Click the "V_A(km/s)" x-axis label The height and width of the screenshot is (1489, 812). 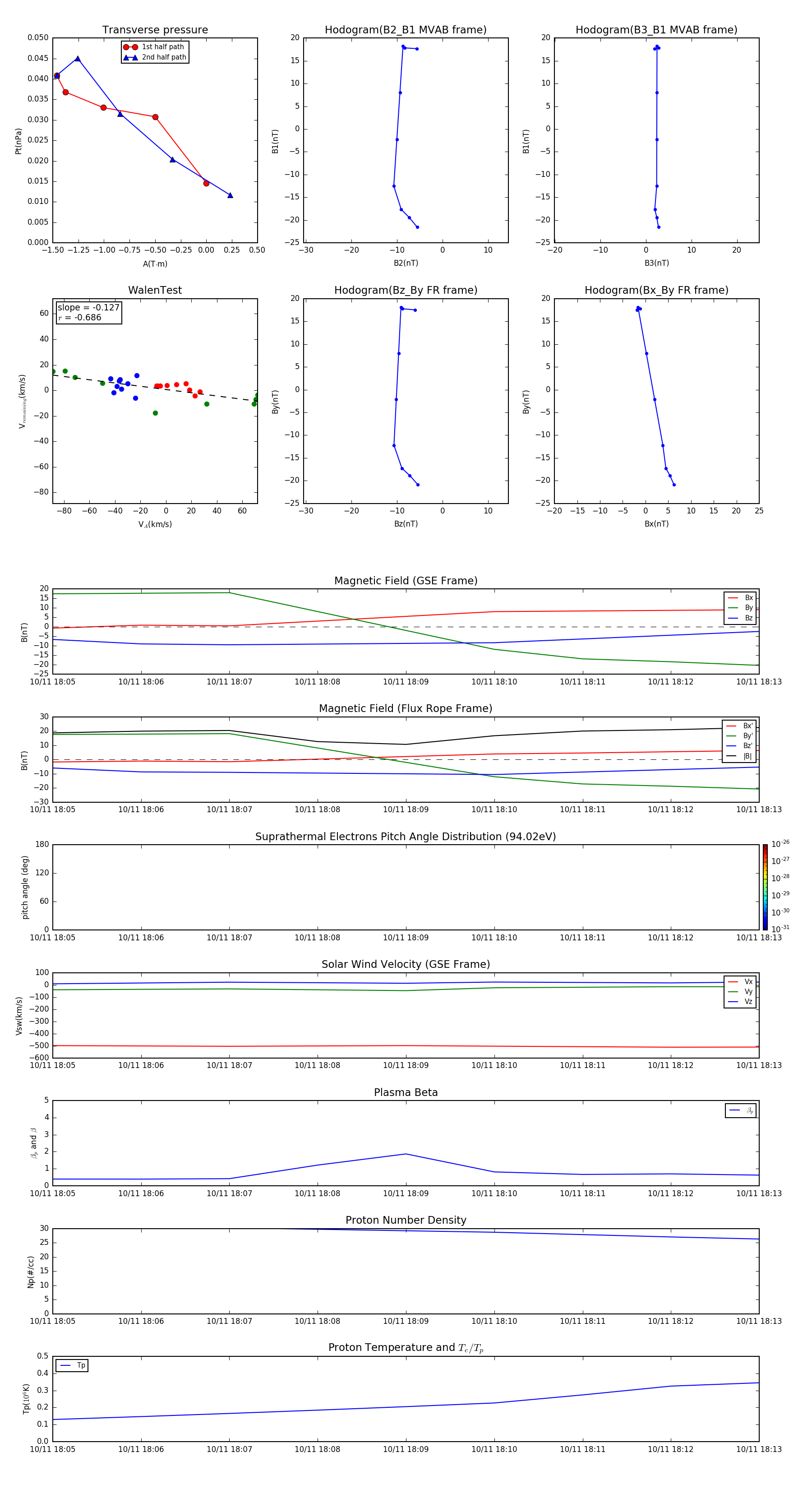pyautogui.click(x=155, y=525)
